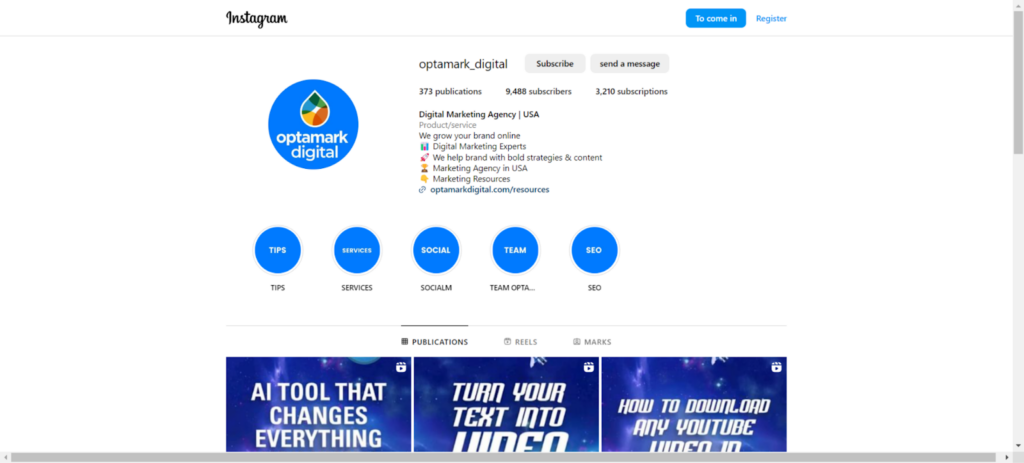Click the horizontal scrollbar at the bottom
Viewport: 1024px width, 463px height.
point(500,457)
